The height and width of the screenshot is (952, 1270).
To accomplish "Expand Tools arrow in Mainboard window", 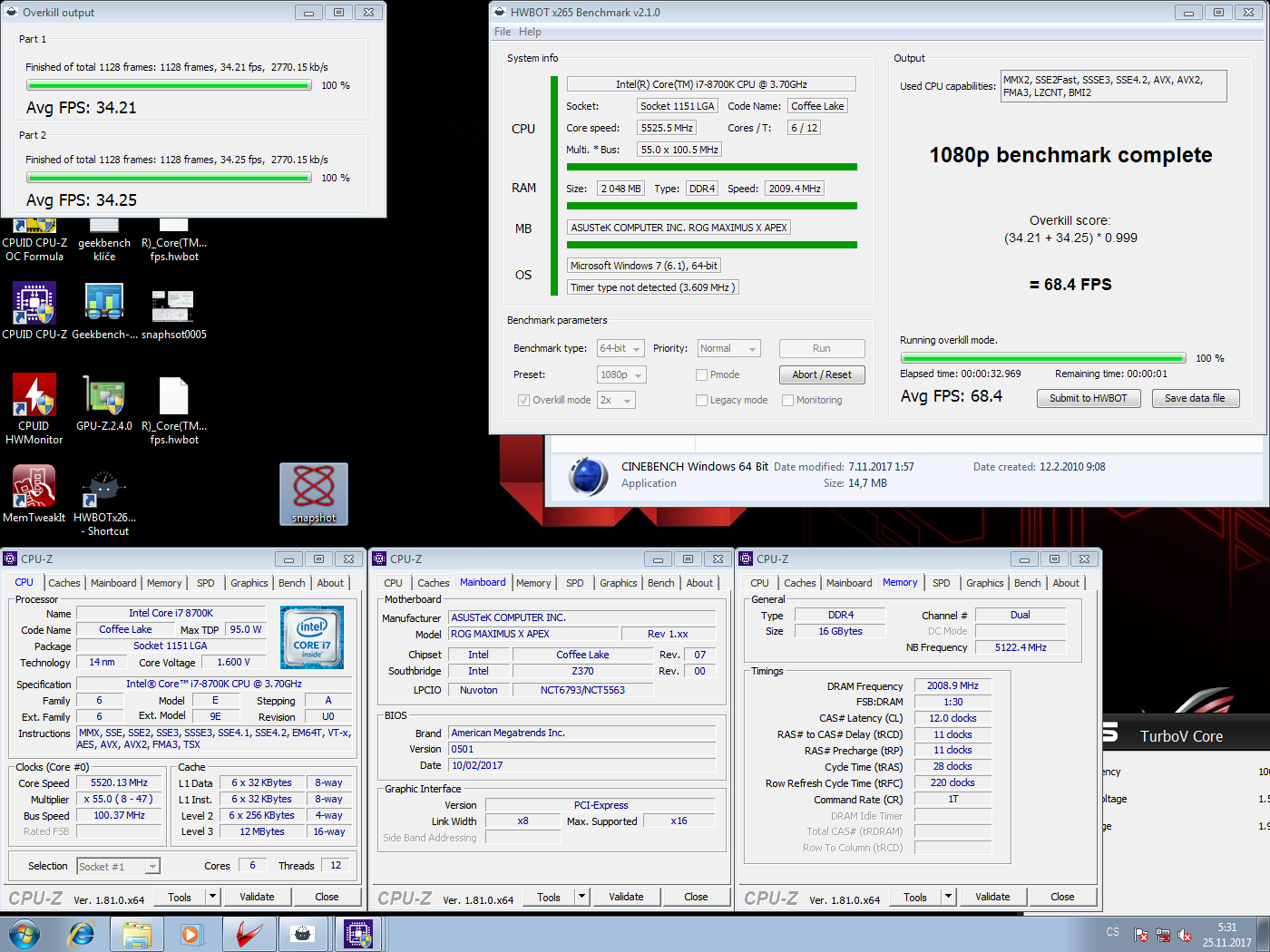I will click(x=582, y=897).
